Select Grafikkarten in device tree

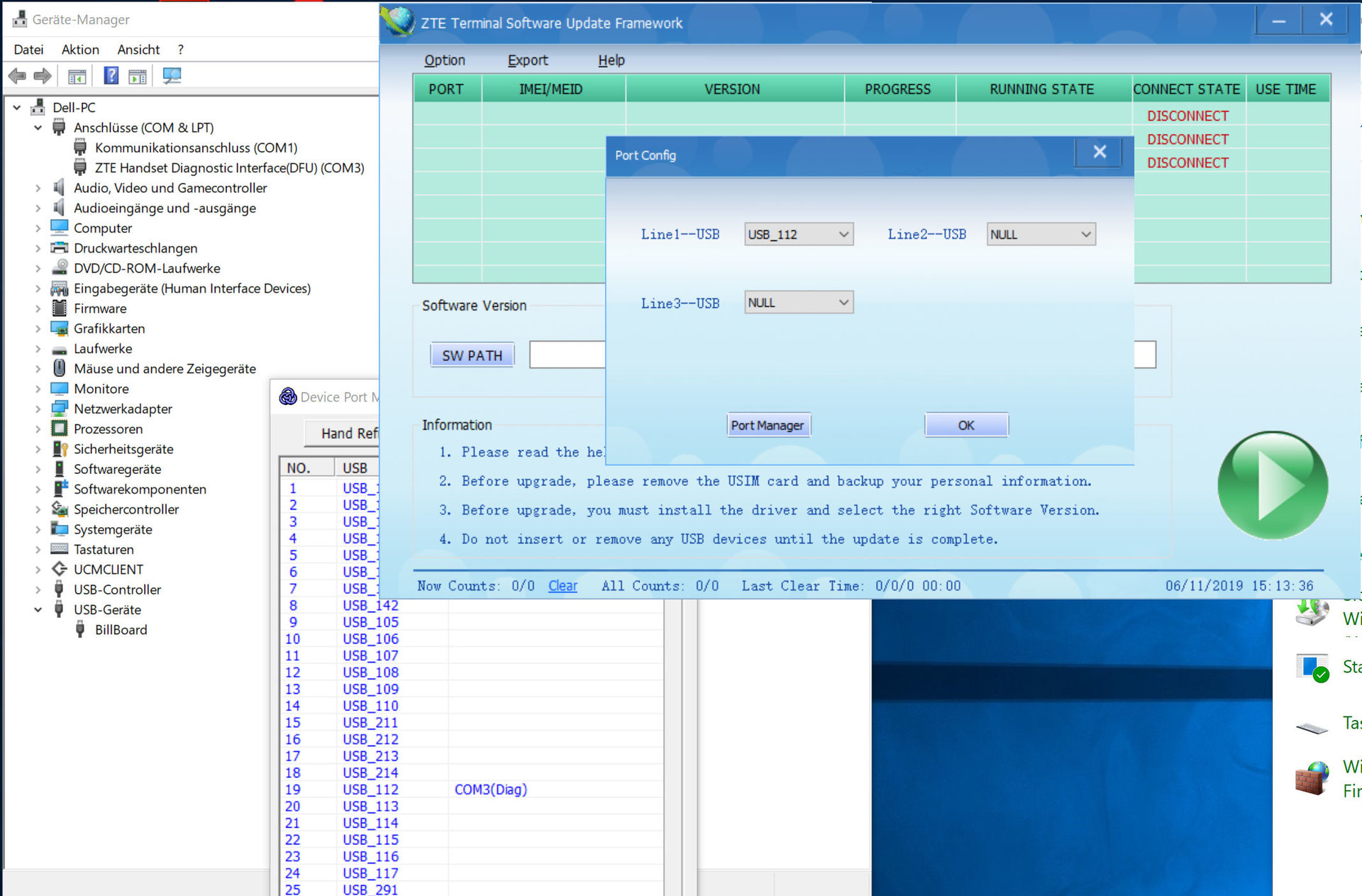(109, 328)
